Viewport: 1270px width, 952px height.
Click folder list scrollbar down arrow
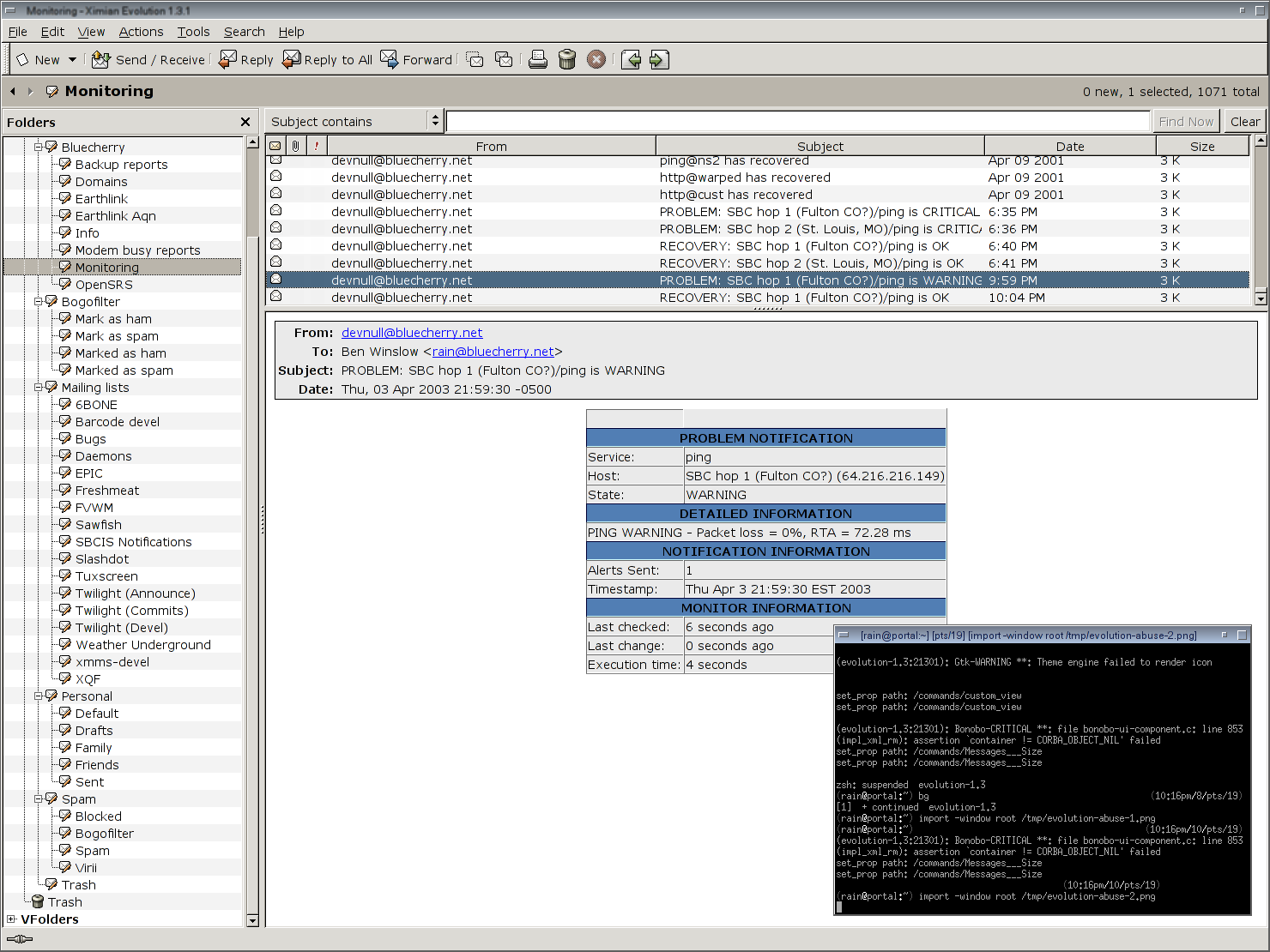(252, 920)
